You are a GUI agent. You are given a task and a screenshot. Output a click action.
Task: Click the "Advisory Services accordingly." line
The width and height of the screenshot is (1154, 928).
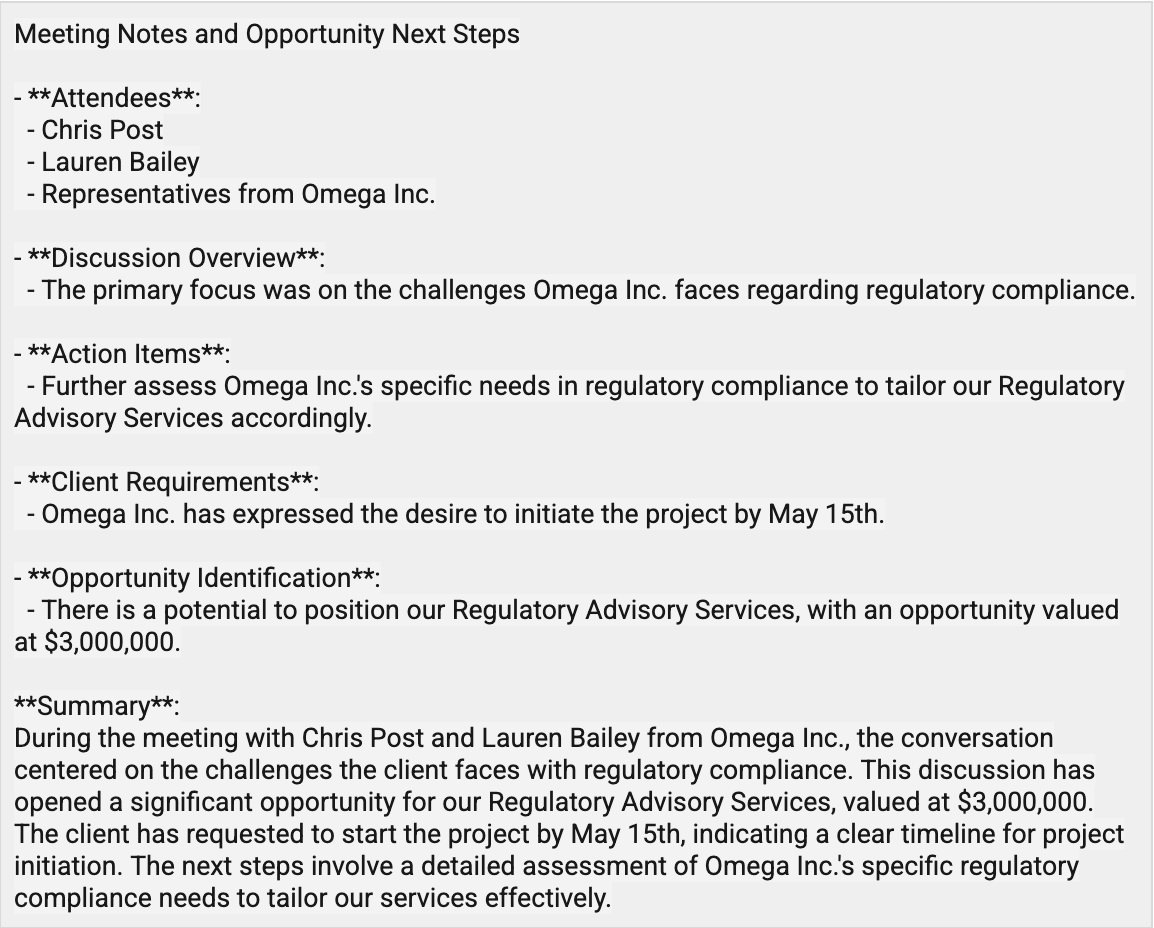point(193,418)
